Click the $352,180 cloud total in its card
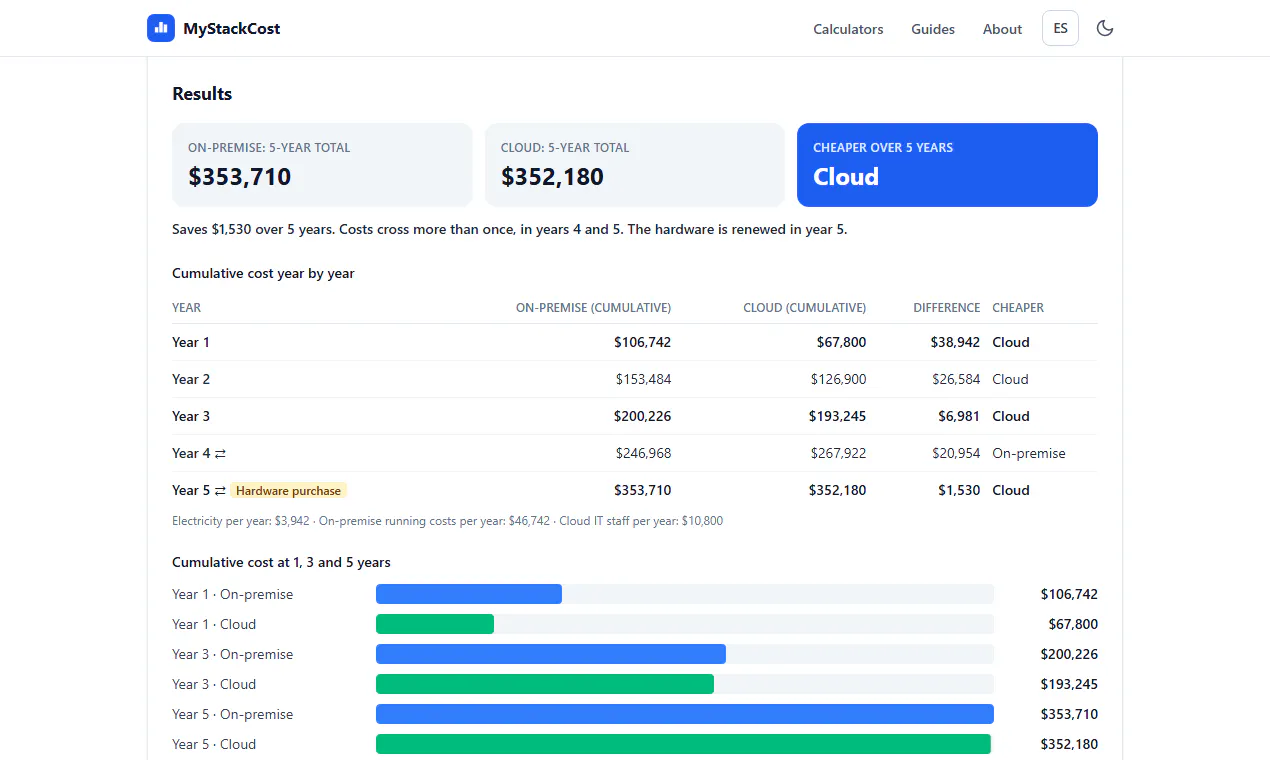The image size is (1270, 760). click(x=552, y=177)
